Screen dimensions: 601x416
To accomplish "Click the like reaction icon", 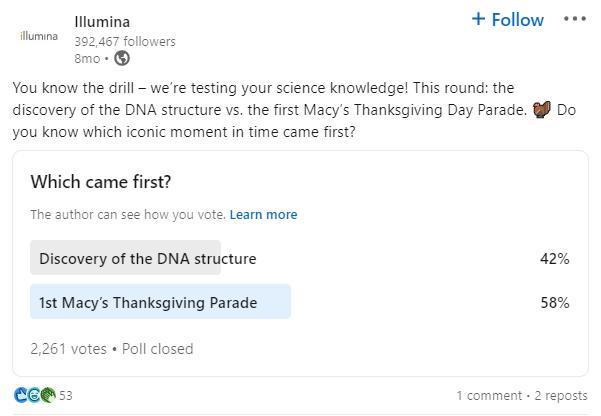I will pos(20,395).
